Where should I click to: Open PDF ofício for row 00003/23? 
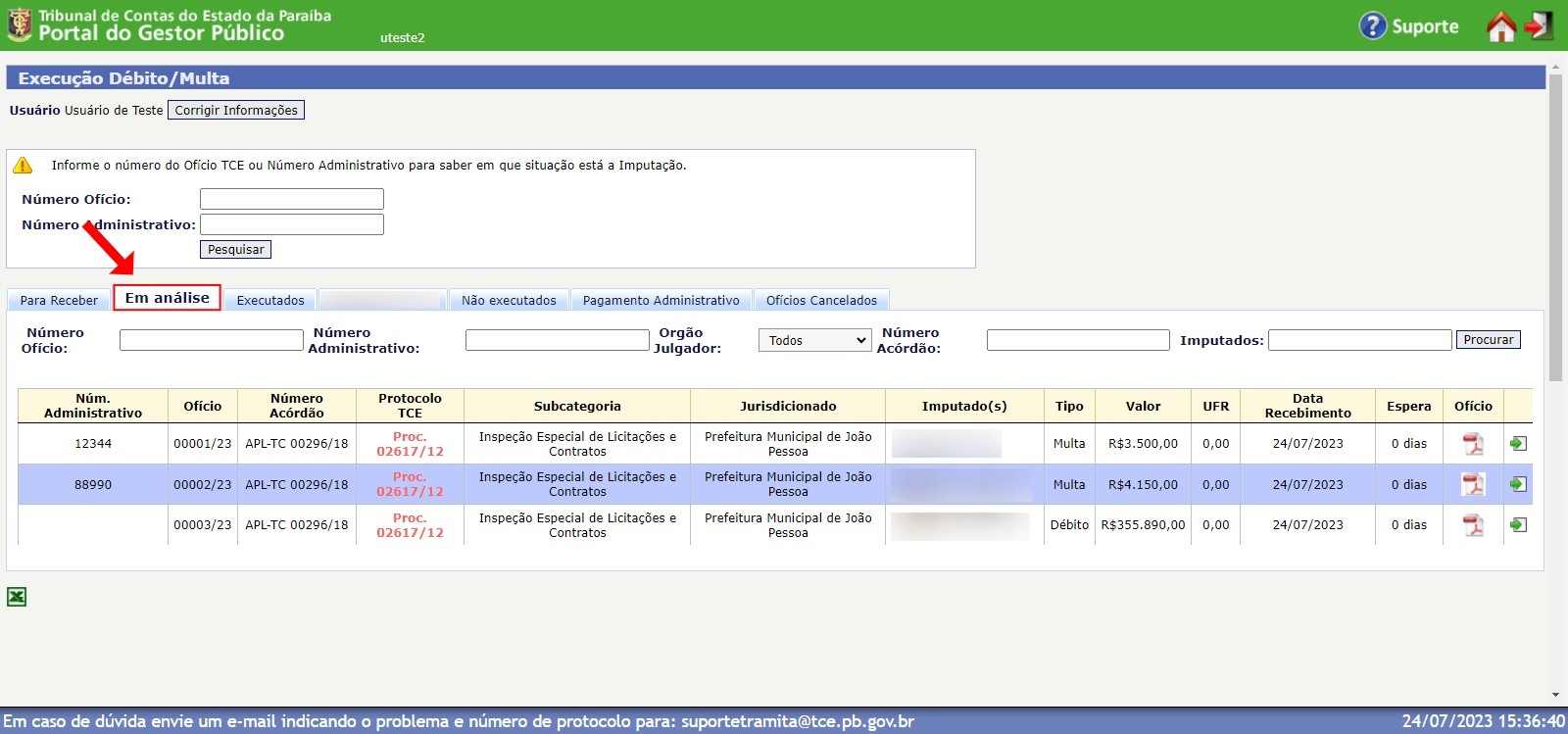pos(1472,525)
